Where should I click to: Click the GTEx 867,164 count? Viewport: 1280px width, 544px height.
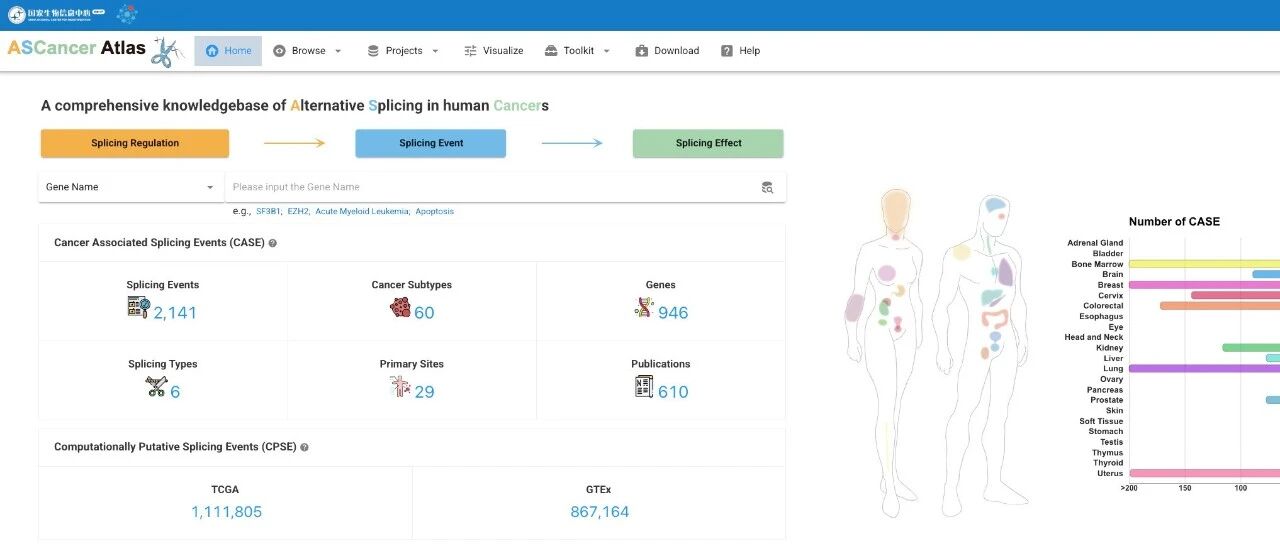599,512
